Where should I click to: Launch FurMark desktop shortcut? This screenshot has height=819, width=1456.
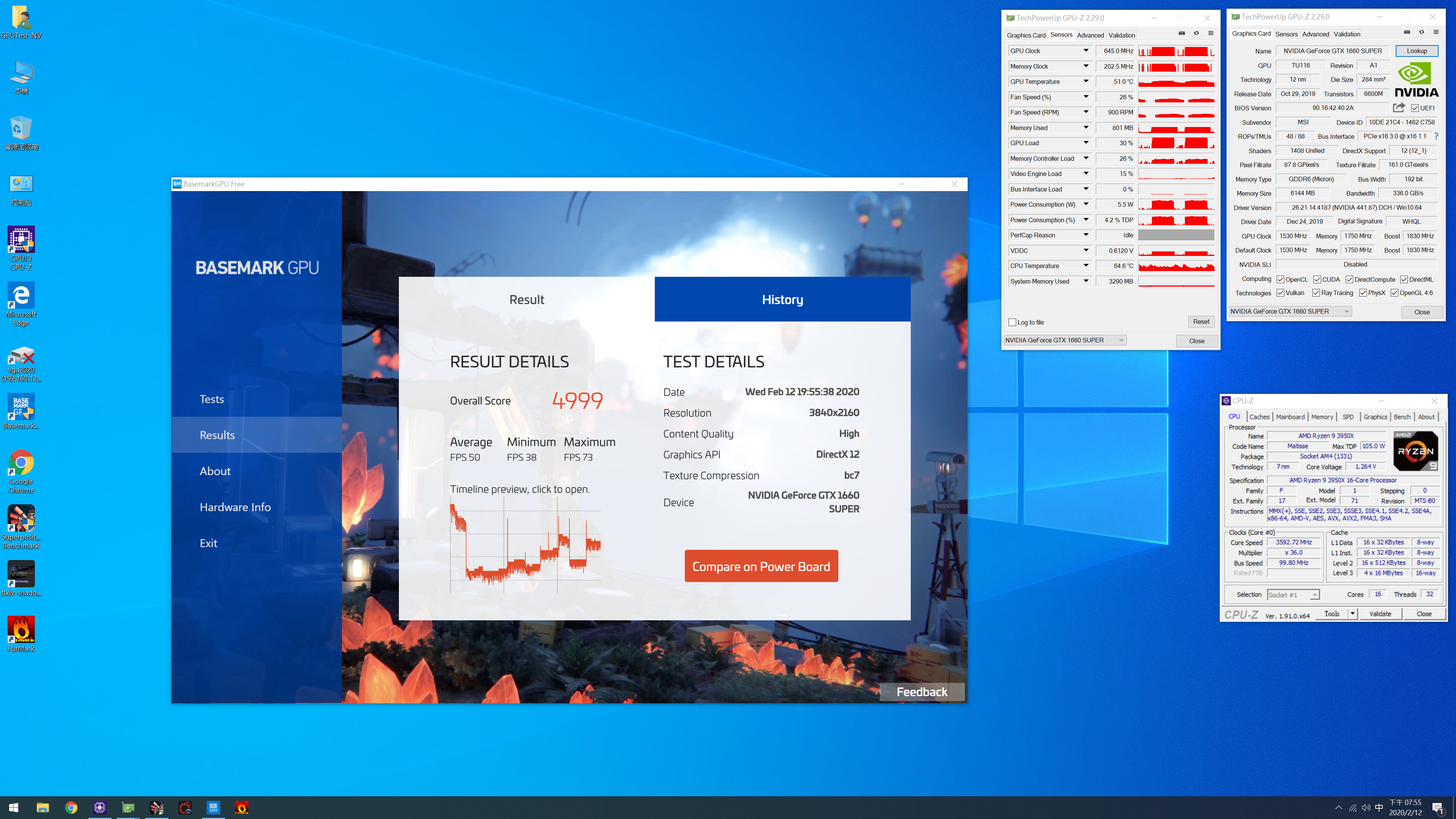click(21, 634)
